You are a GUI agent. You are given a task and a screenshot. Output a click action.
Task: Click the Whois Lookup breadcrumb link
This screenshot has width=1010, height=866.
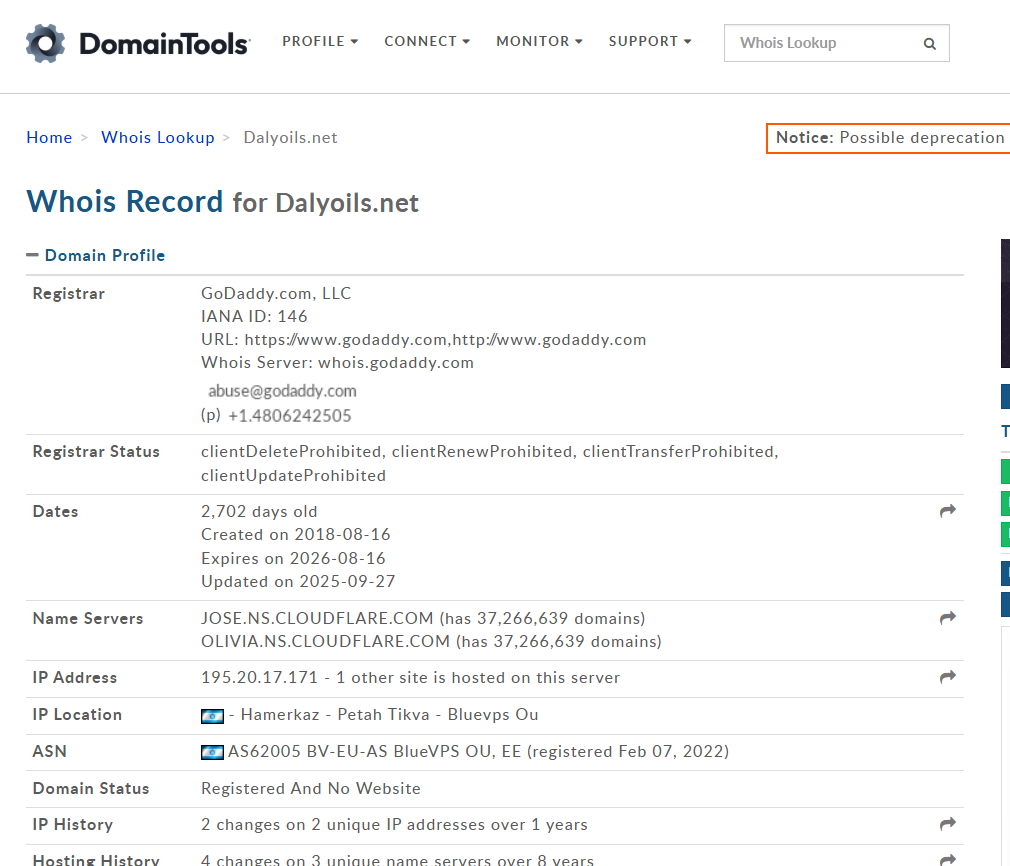coord(157,137)
